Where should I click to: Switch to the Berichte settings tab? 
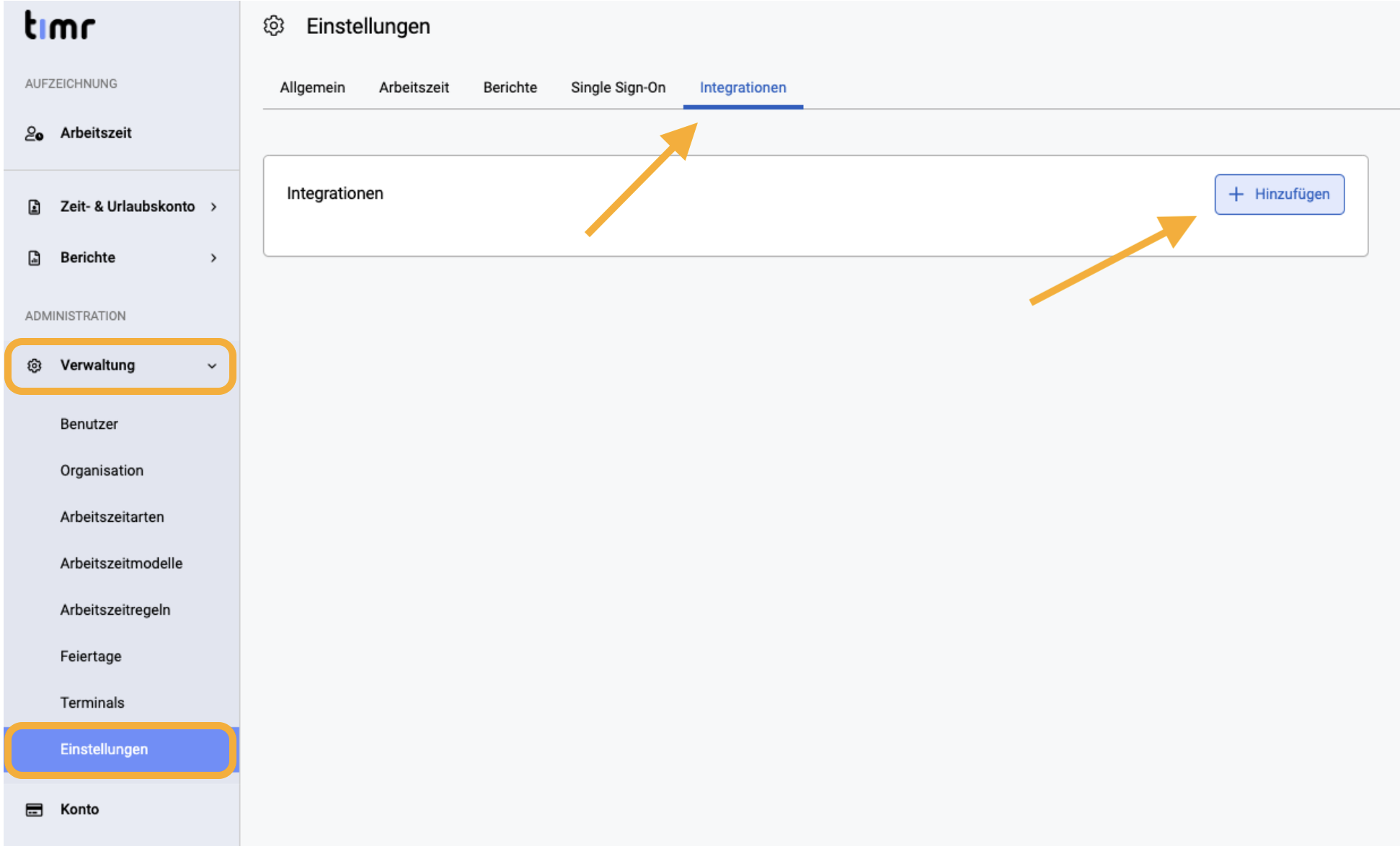(510, 87)
